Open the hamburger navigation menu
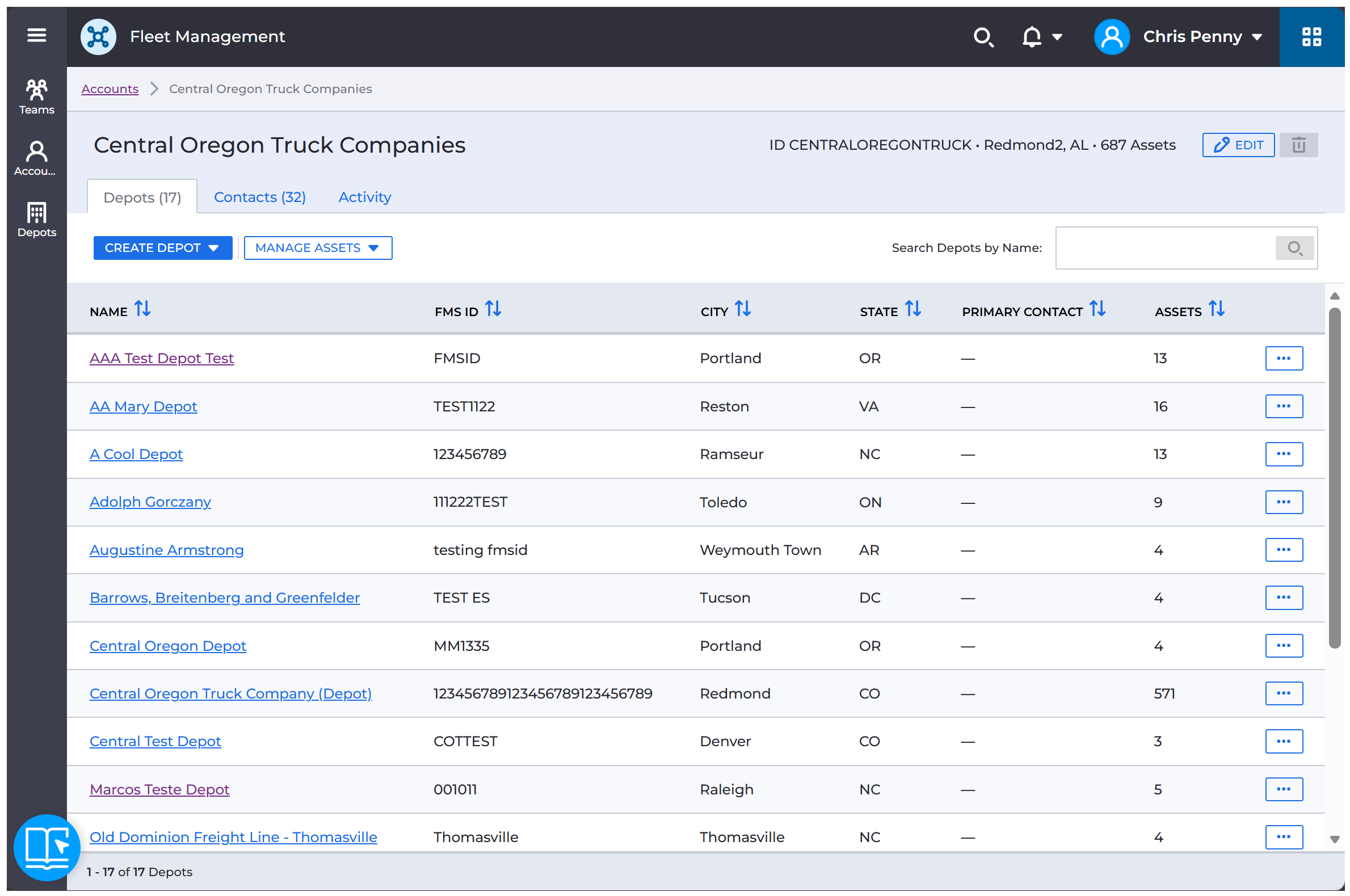This screenshot has height=896, width=1350. (36, 36)
